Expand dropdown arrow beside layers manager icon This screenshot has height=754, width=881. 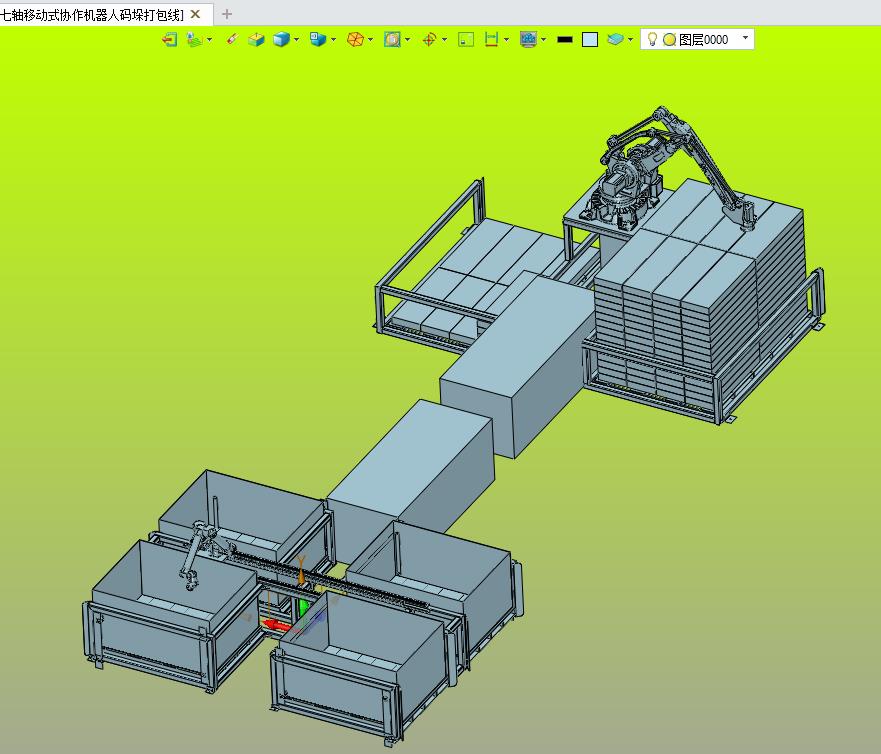(x=630, y=40)
